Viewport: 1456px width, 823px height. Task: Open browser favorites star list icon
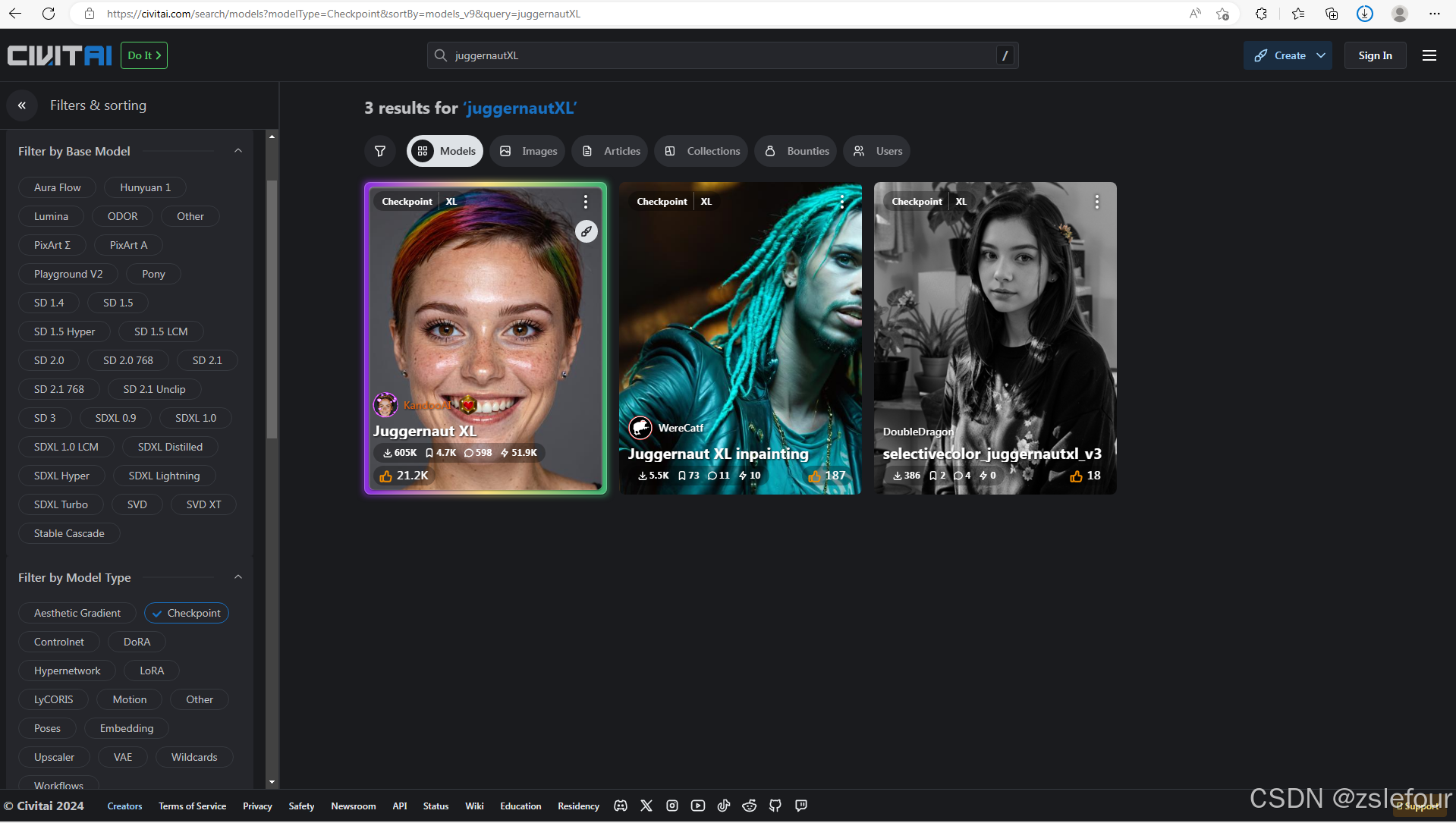[x=1297, y=14]
